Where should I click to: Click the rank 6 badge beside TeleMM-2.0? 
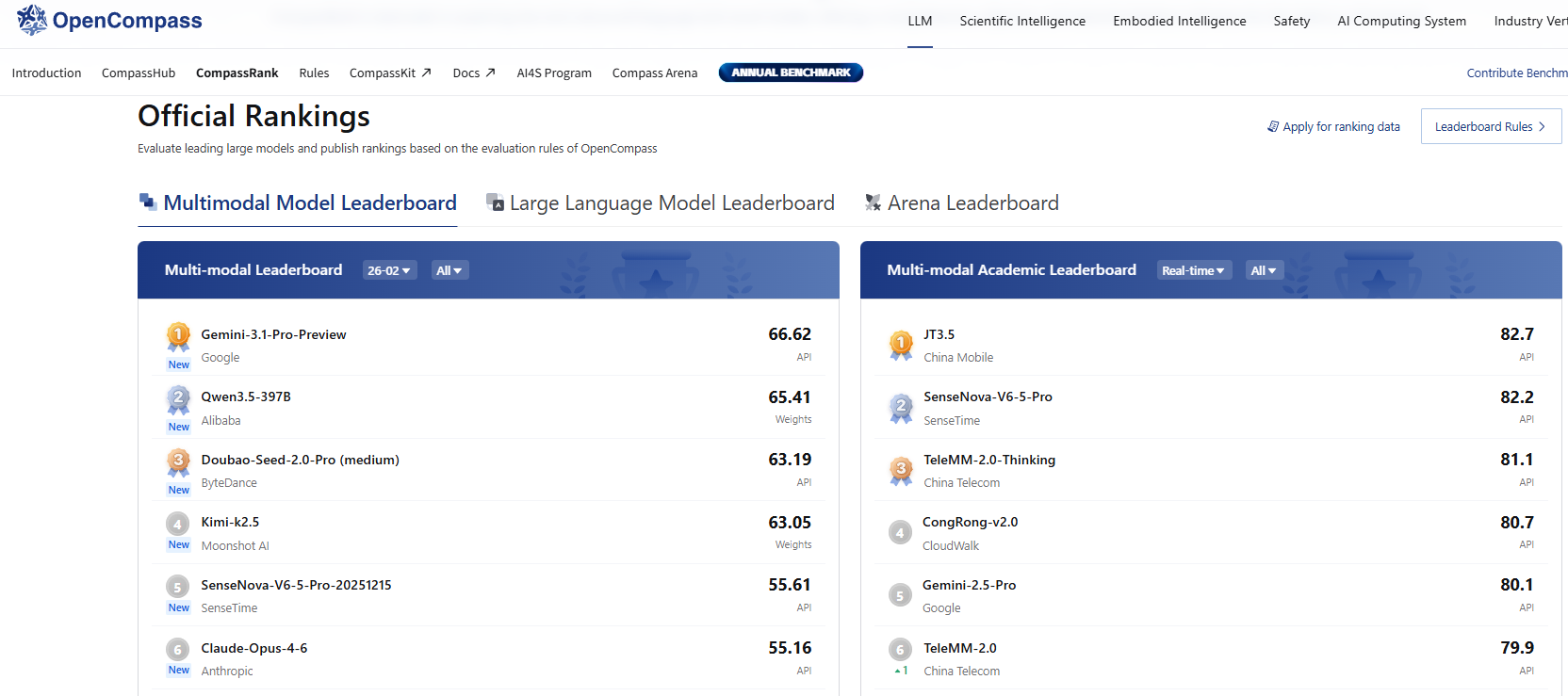pyautogui.click(x=900, y=649)
